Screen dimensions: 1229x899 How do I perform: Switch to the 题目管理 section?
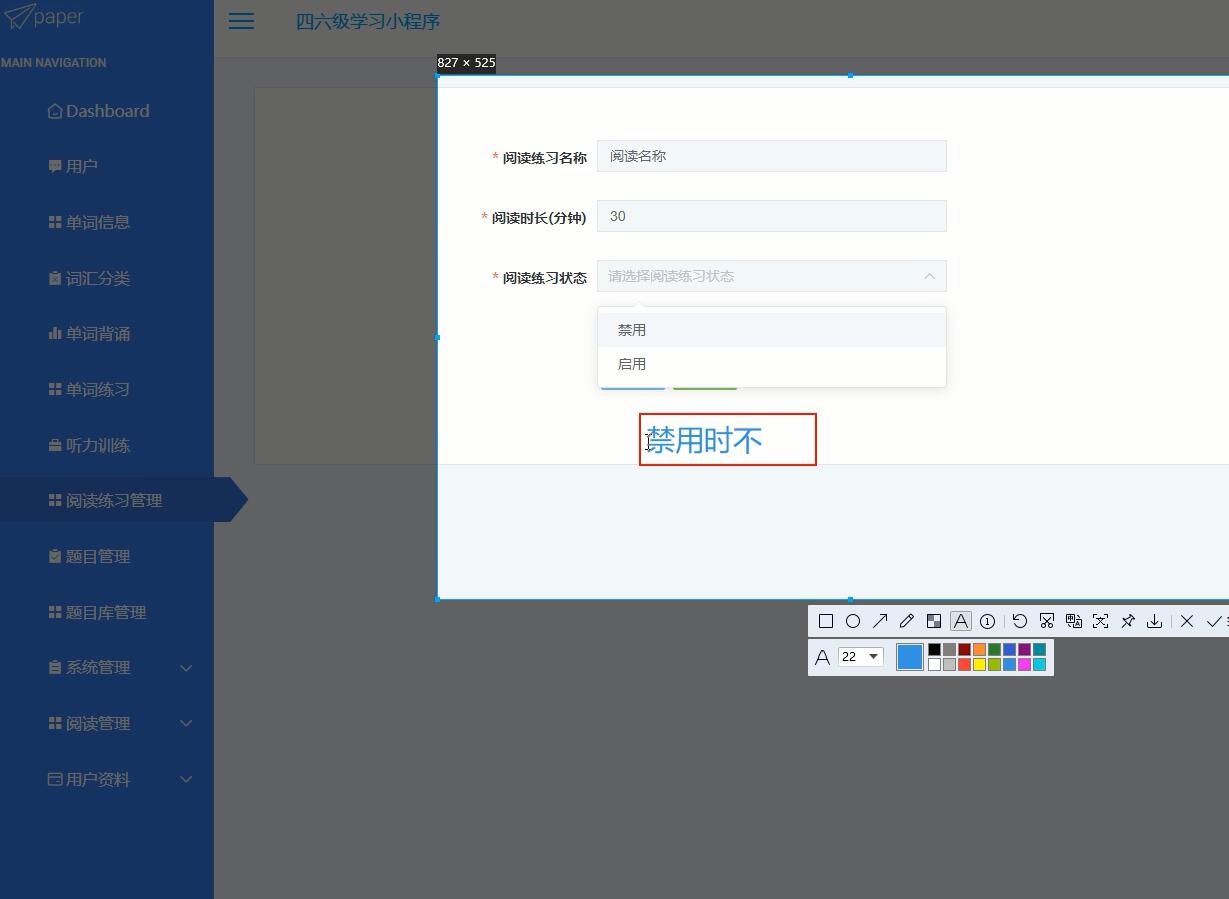point(97,556)
